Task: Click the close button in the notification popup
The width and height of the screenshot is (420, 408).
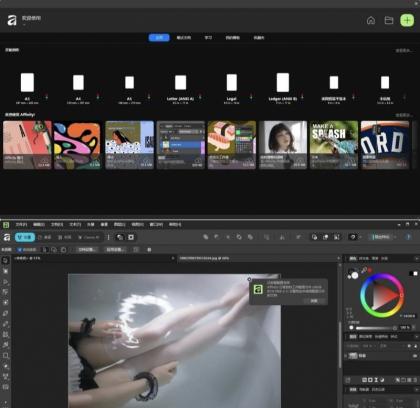Action: coord(314,301)
